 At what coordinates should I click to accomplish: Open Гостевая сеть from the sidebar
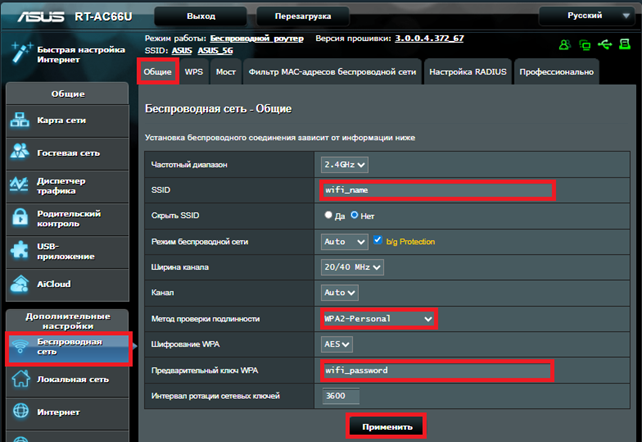[x=67, y=153]
